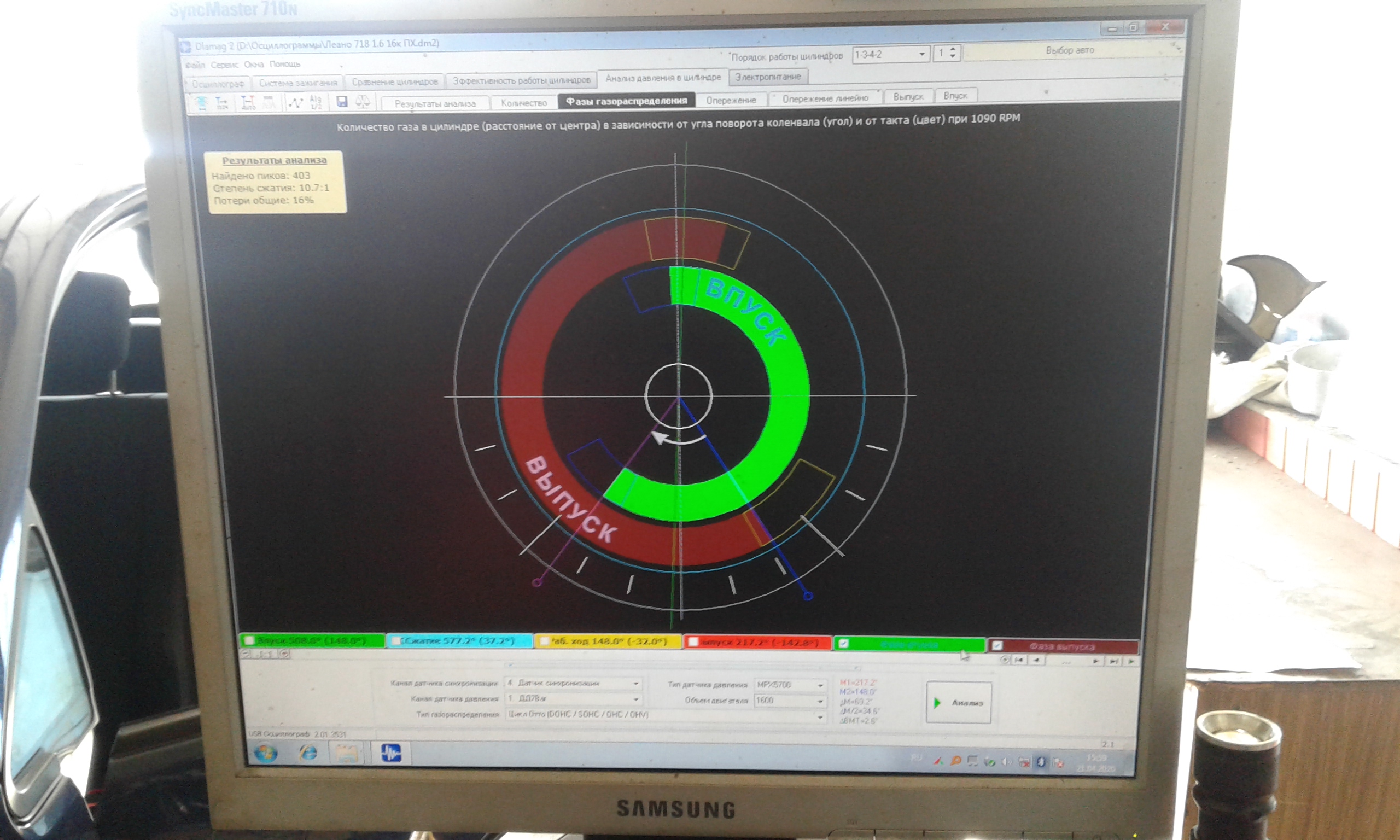1400x840 pixels.
Task: Click the save floppy disk toolbar icon
Action: 342,102
